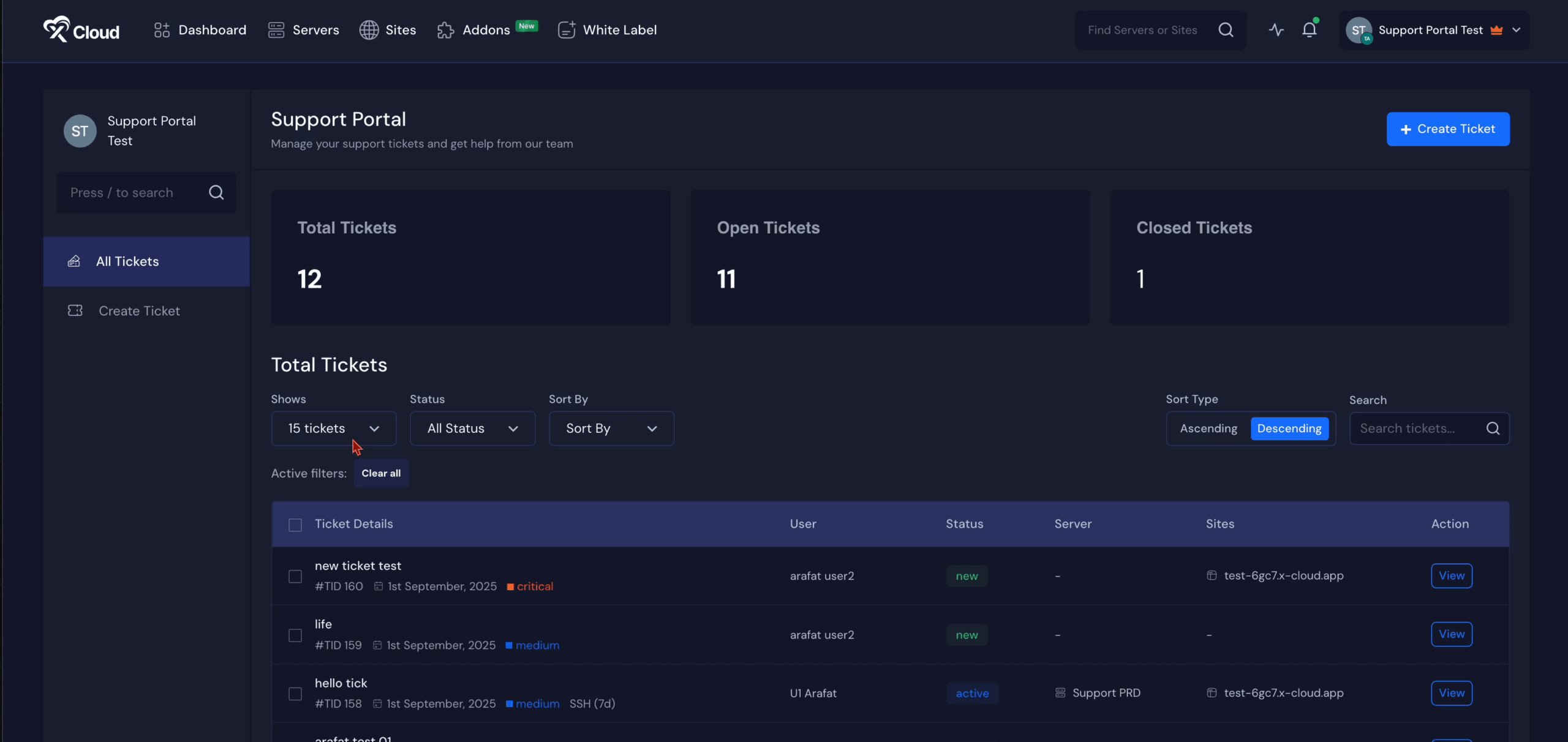Tick the checkbox for new ticket test
The width and height of the screenshot is (1568, 742).
click(295, 577)
